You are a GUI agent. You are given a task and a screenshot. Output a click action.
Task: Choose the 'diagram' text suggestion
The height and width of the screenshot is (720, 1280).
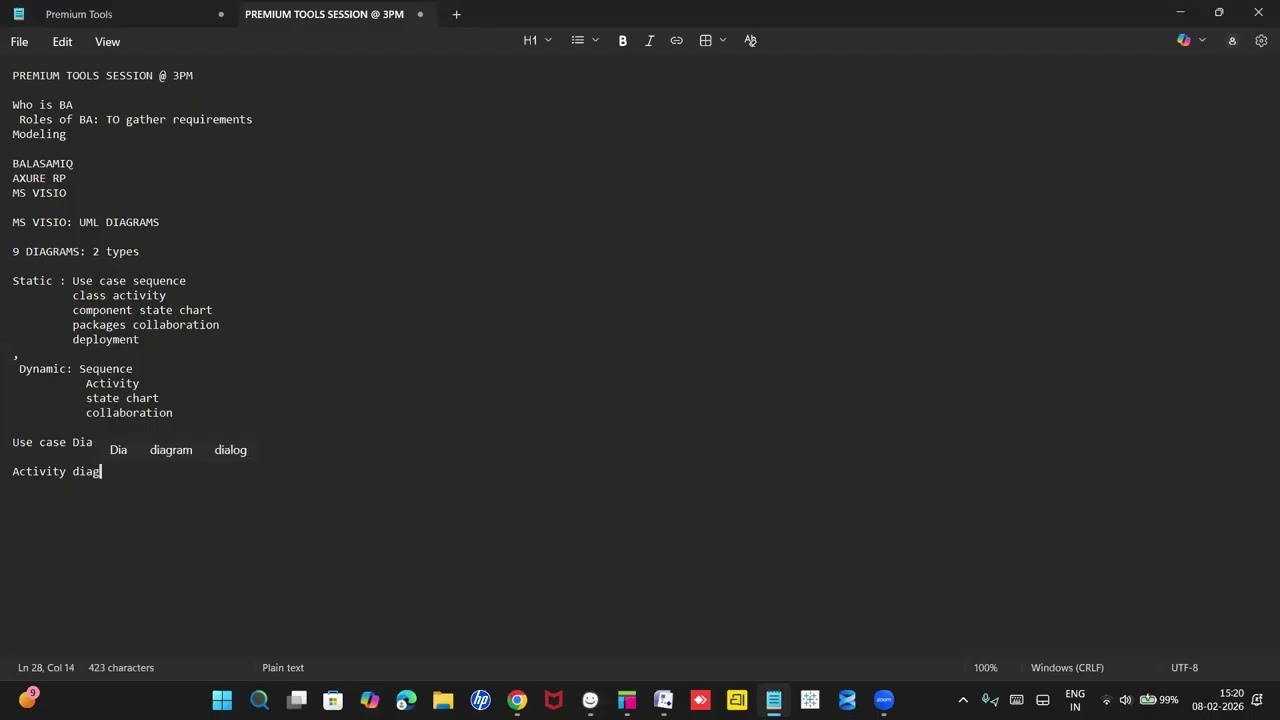pos(171,450)
